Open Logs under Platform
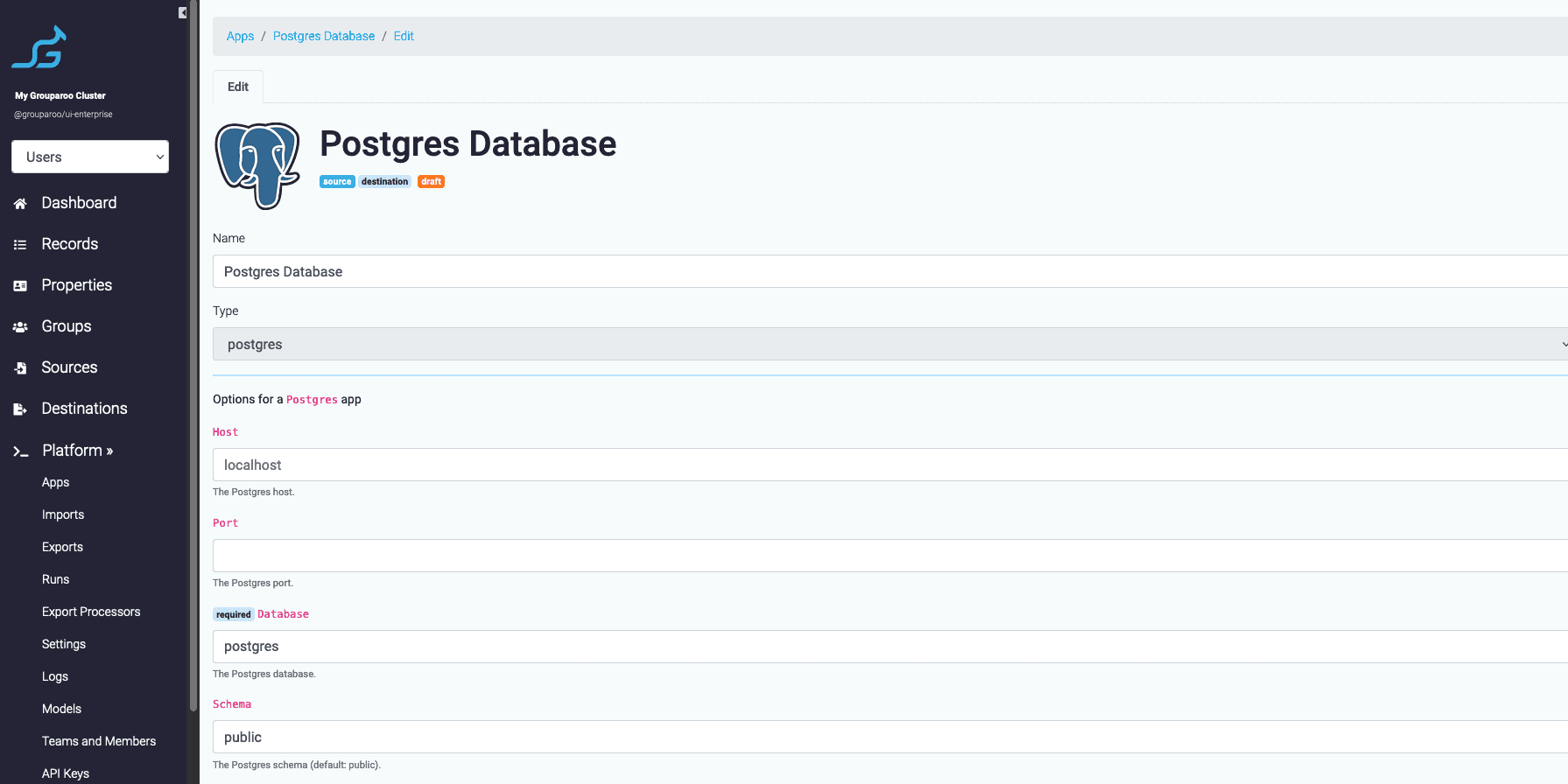The height and width of the screenshot is (784, 1568). click(55, 676)
